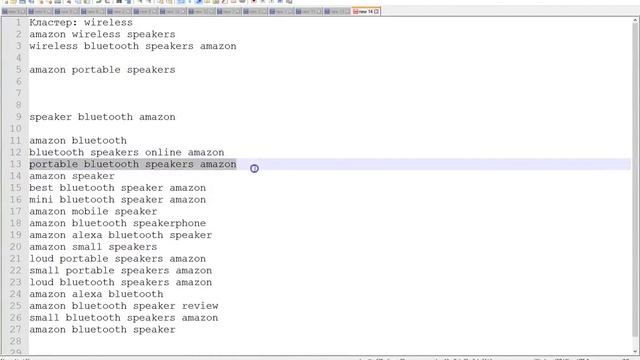Click the line 1 text "Кластер: wireless"
The width and height of the screenshot is (640, 360).
coord(81,22)
